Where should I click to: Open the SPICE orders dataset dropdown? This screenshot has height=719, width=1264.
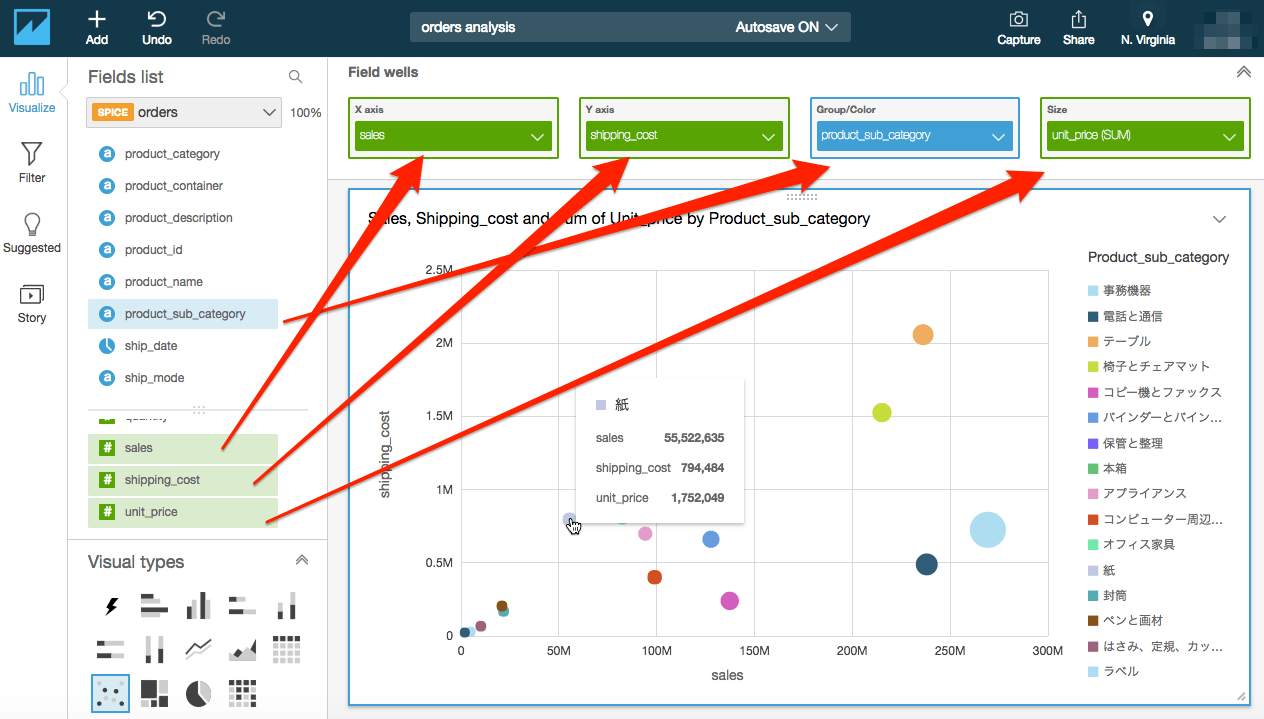pyautogui.click(x=268, y=113)
